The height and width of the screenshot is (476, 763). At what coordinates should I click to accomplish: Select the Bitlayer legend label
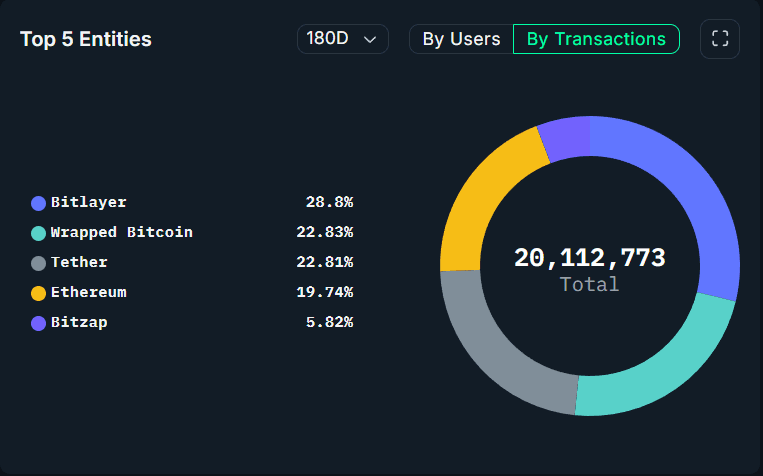coord(89,202)
